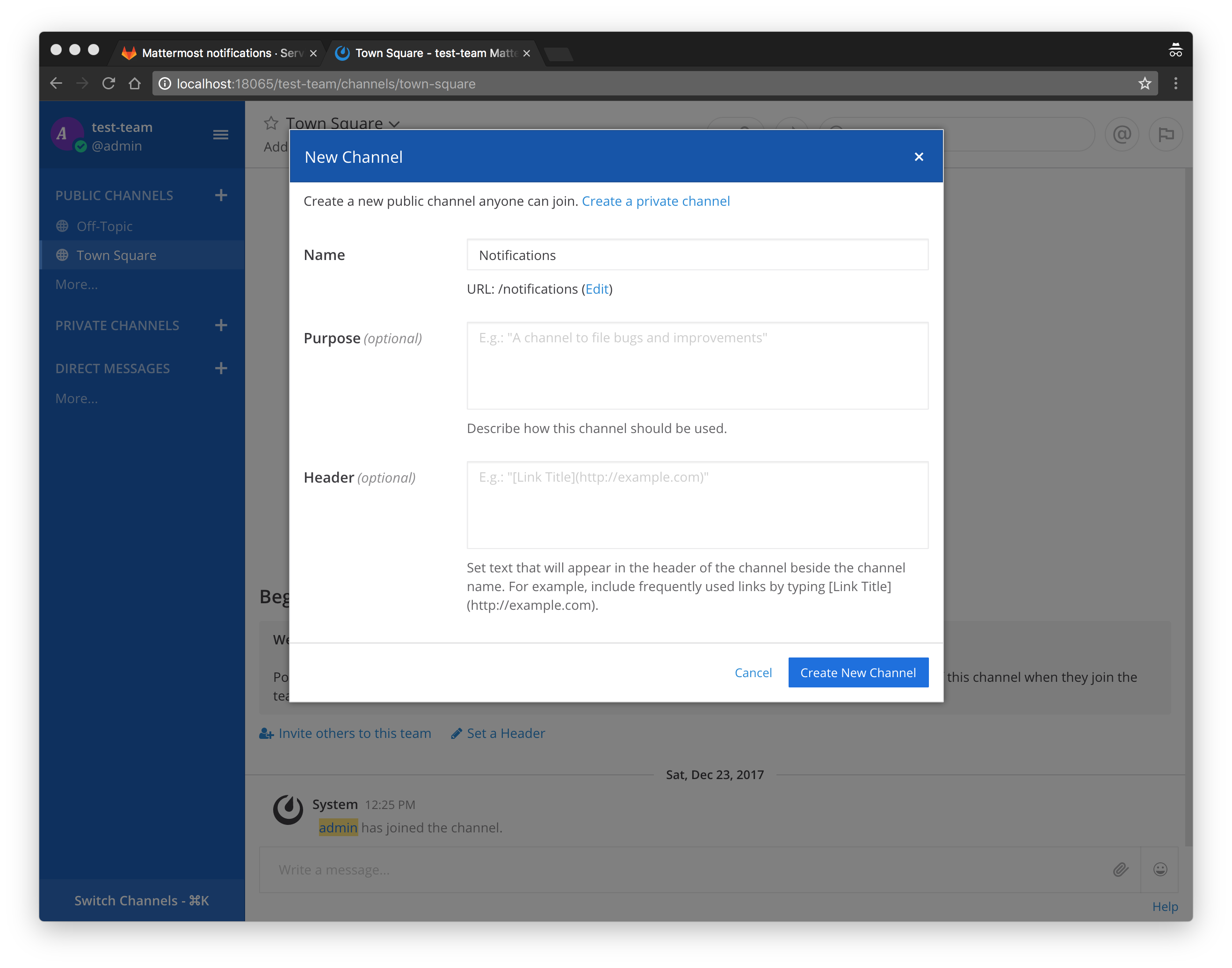Close the New Channel dialog
Screen dimensions: 1232x968
tap(919, 157)
